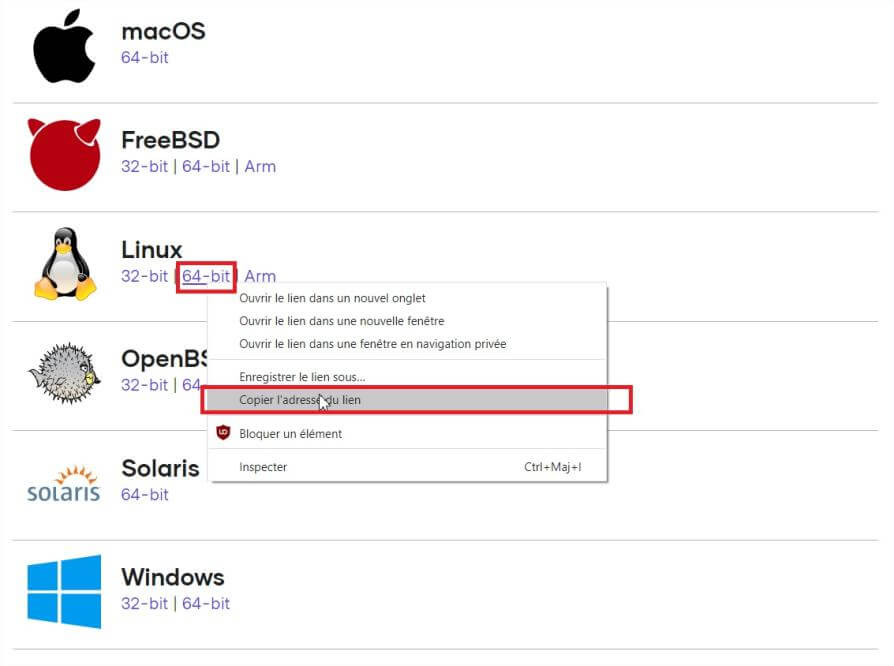Click the red FreeBSD devil logo
The width and height of the screenshot is (894, 666).
(x=64, y=154)
